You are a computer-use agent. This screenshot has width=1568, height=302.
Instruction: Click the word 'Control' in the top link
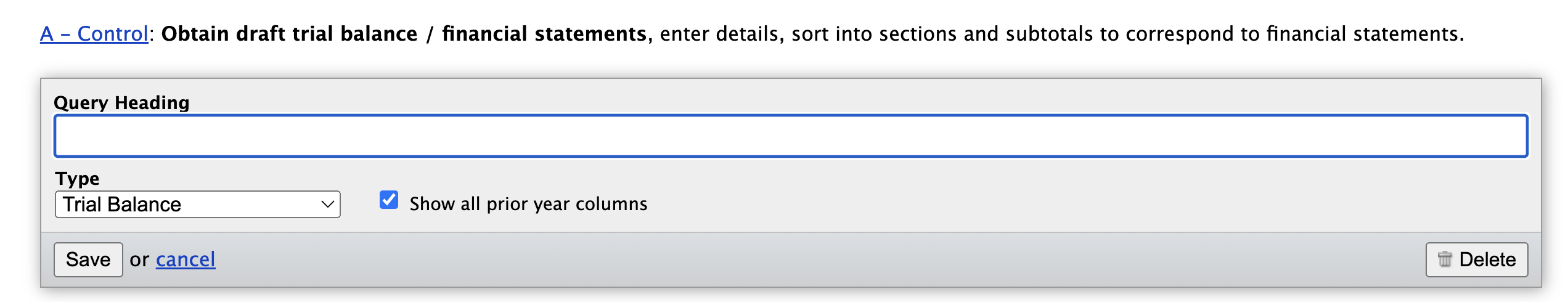(113, 34)
